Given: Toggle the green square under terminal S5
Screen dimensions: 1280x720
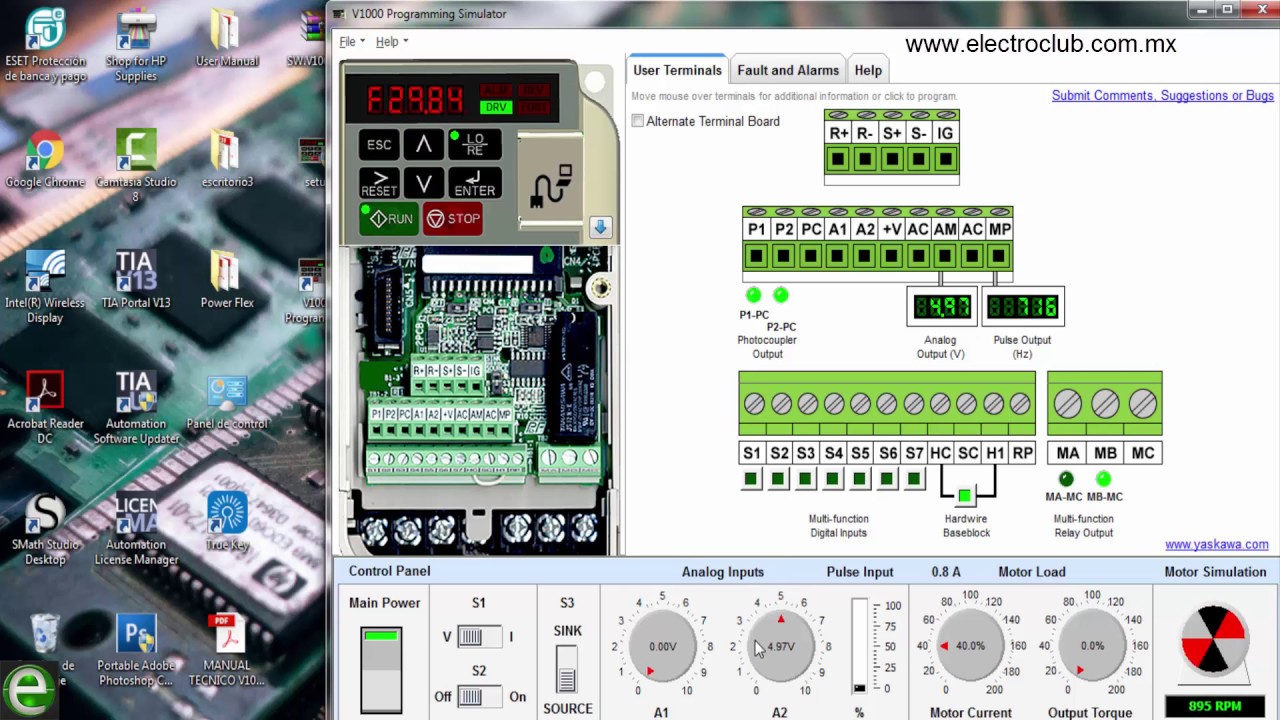Looking at the screenshot, I should 859,480.
